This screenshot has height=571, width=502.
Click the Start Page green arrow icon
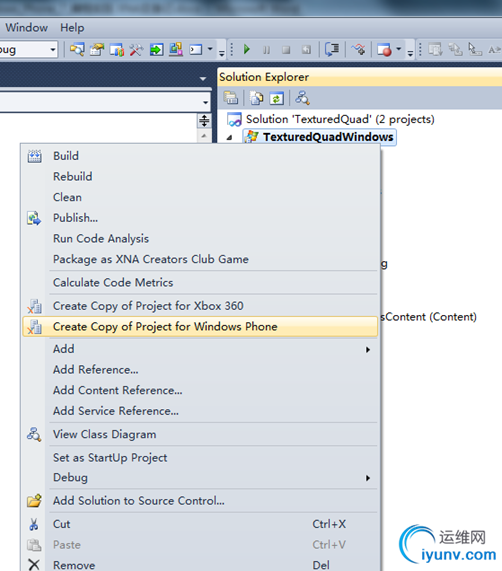point(156,49)
